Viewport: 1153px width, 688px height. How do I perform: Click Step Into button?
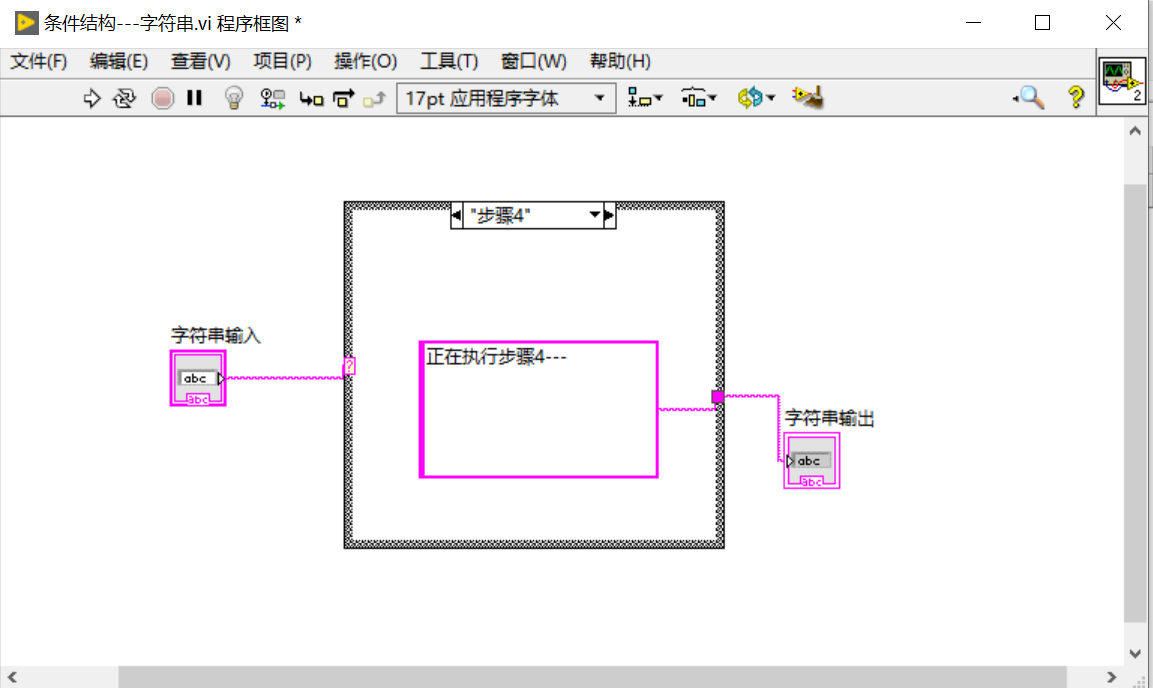tap(311, 98)
